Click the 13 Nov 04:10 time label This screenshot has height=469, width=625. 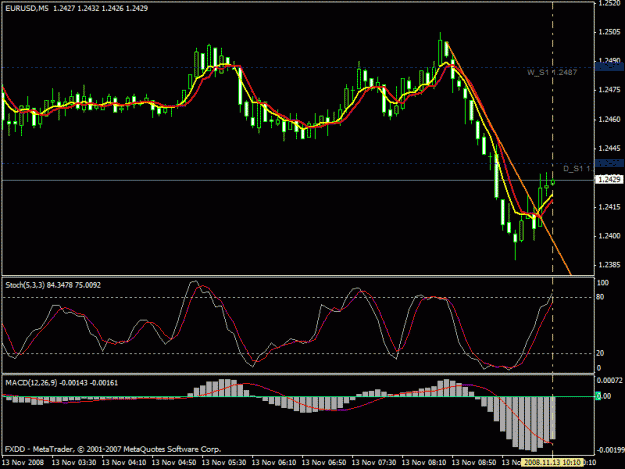(x=124, y=463)
